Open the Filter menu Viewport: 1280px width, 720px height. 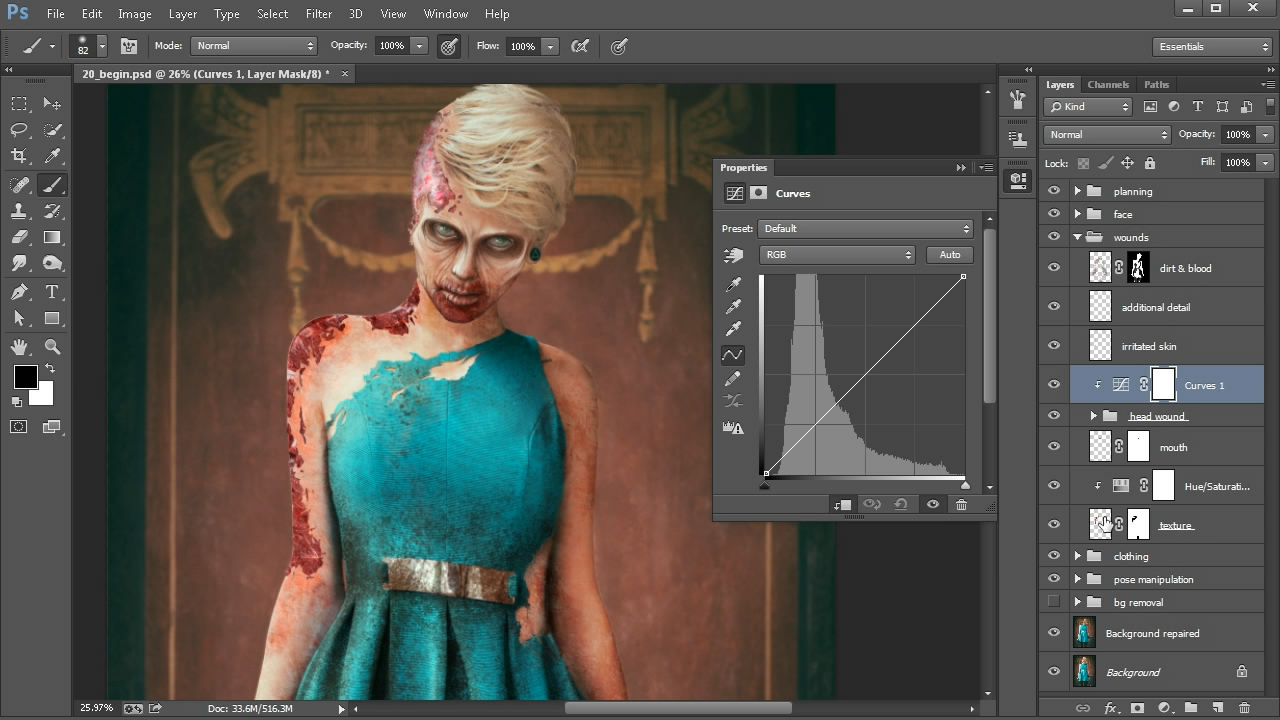tap(319, 14)
